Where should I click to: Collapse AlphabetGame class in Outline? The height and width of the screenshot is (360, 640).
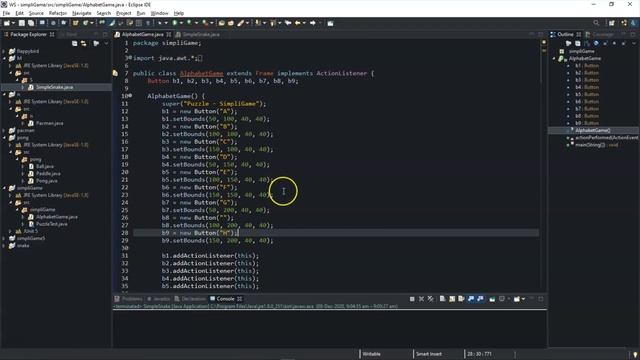click(555, 59)
